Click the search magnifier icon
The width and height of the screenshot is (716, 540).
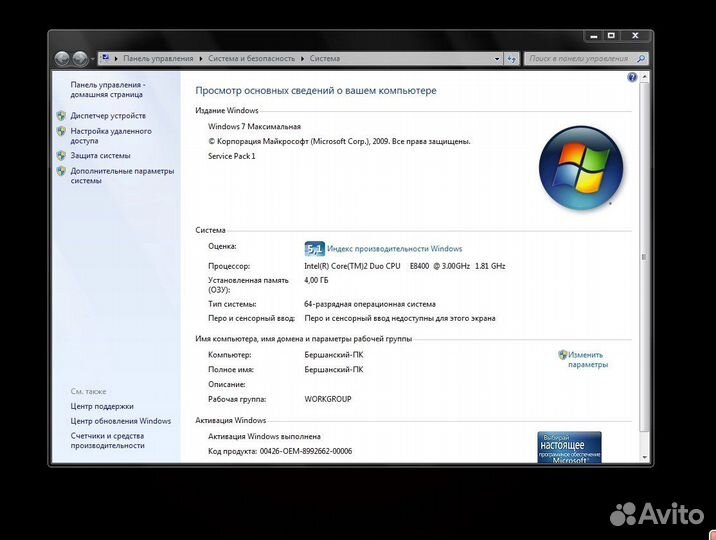tap(641, 59)
